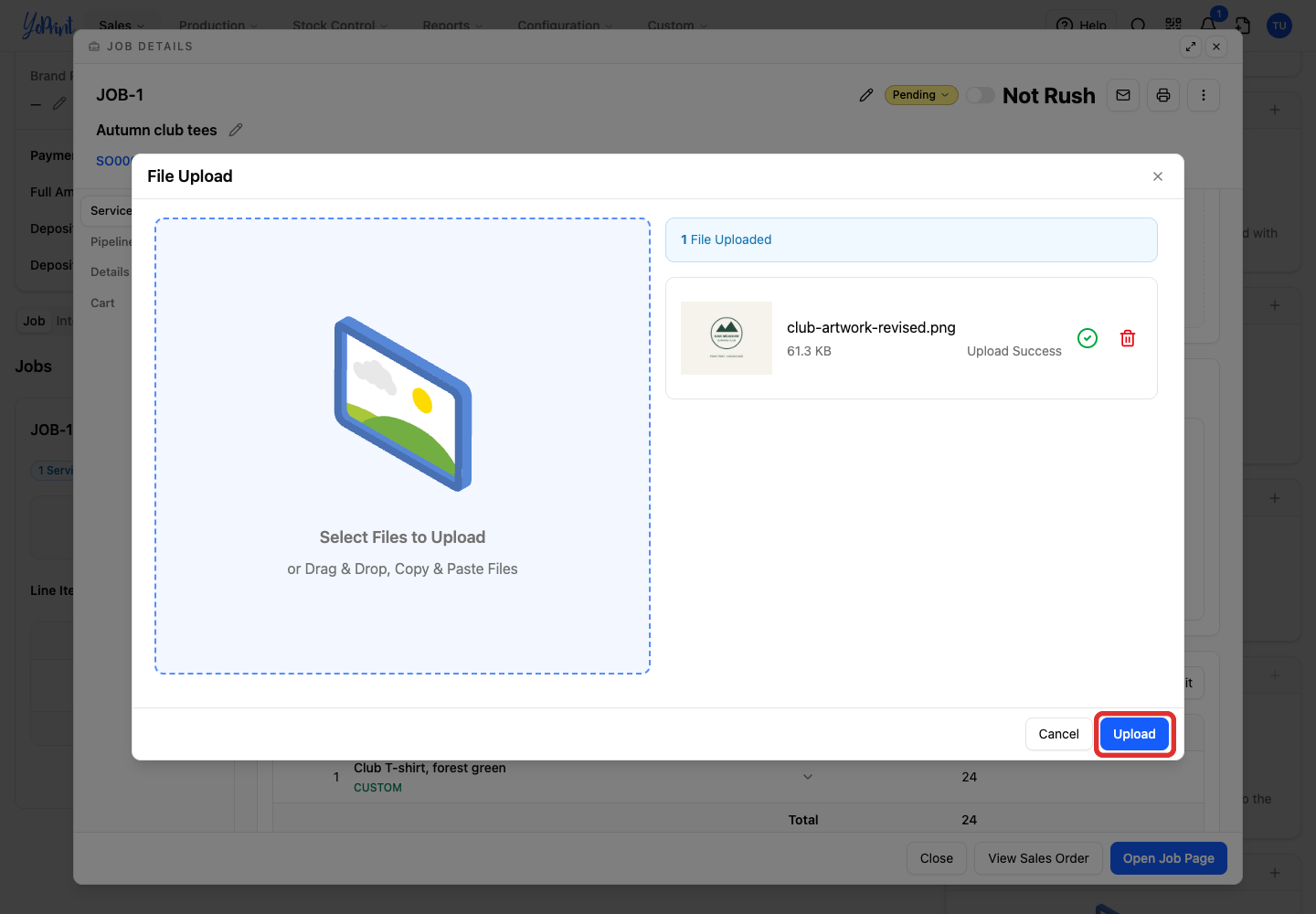Open the Reports menu

(x=453, y=26)
